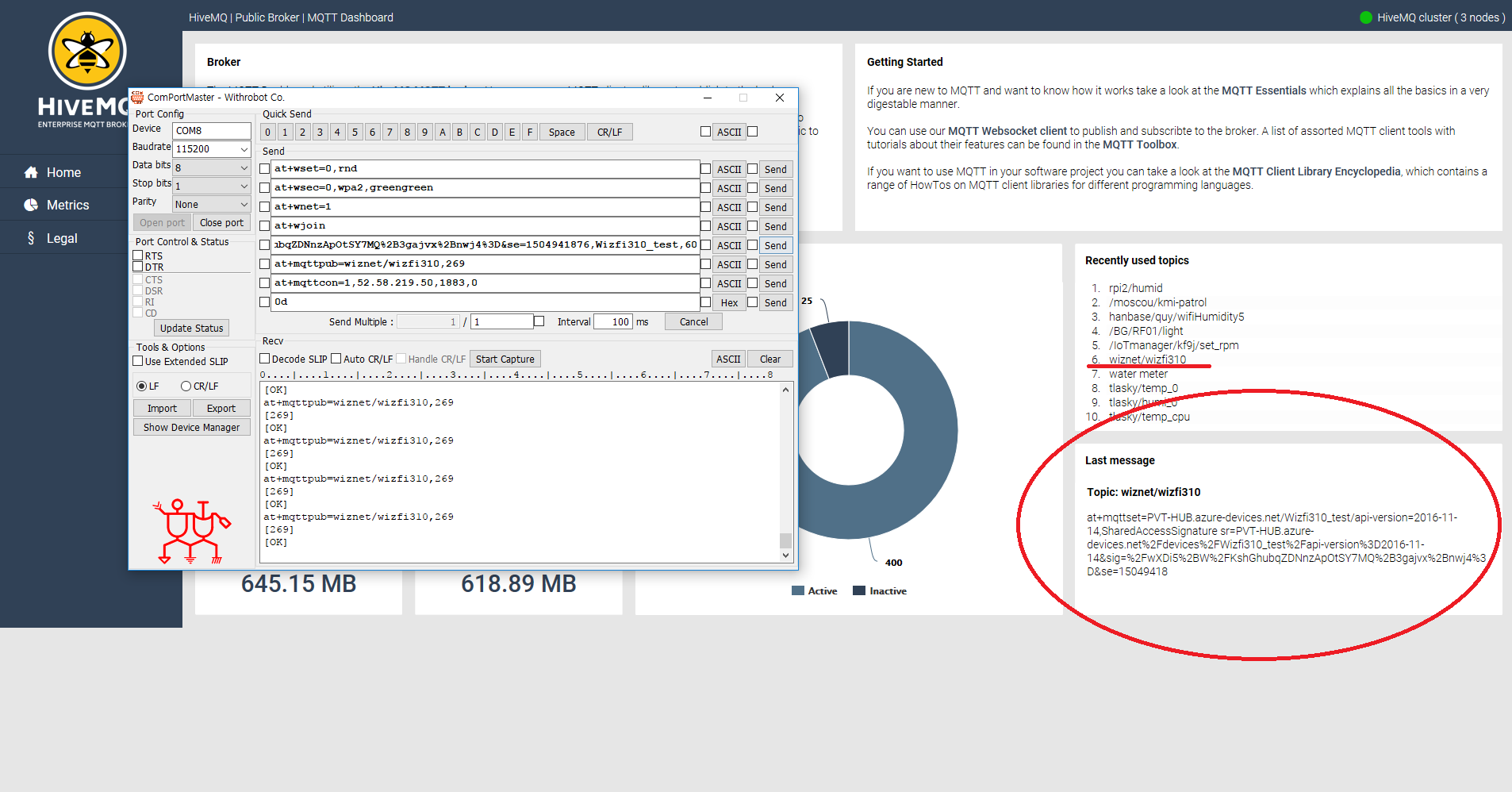Click the Active legend color swatch
The height and width of the screenshot is (792, 1512).
pos(798,590)
